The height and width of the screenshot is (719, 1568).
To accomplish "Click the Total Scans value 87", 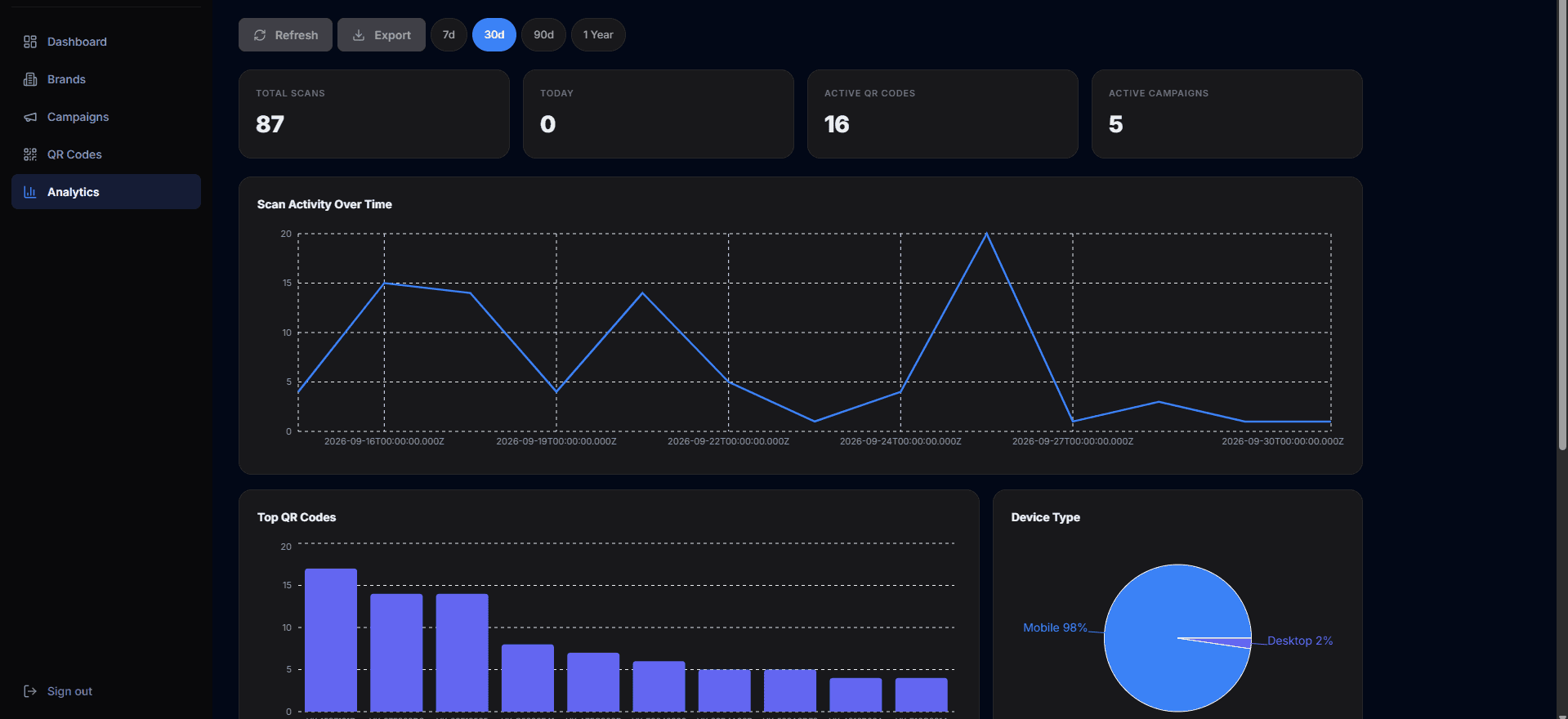I will (x=270, y=124).
